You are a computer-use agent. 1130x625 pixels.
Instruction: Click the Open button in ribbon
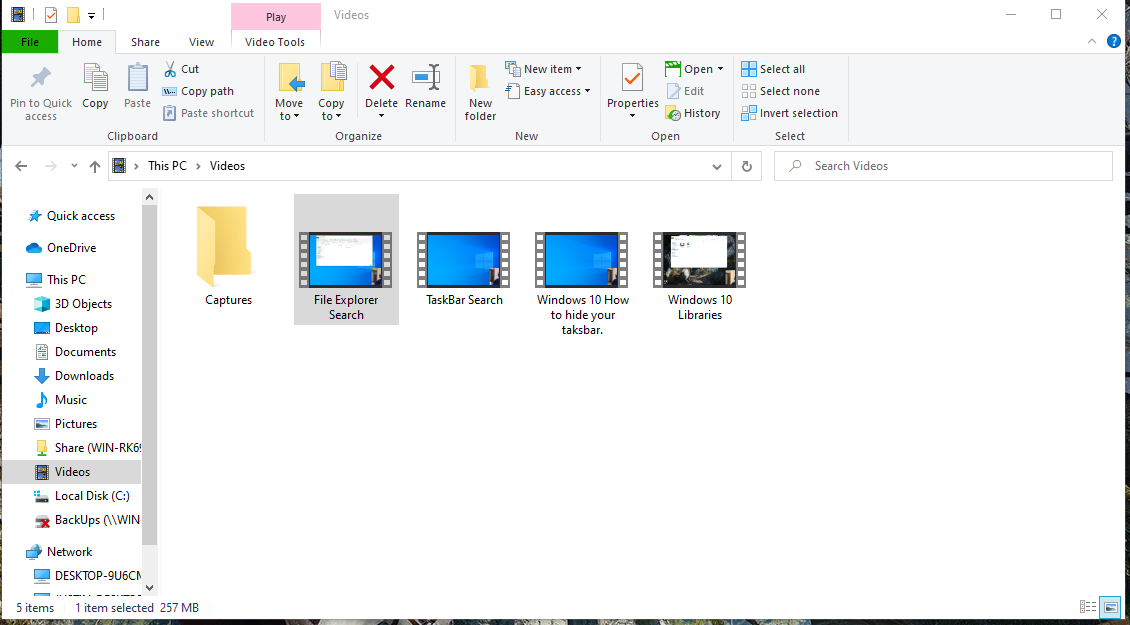(x=689, y=69)
